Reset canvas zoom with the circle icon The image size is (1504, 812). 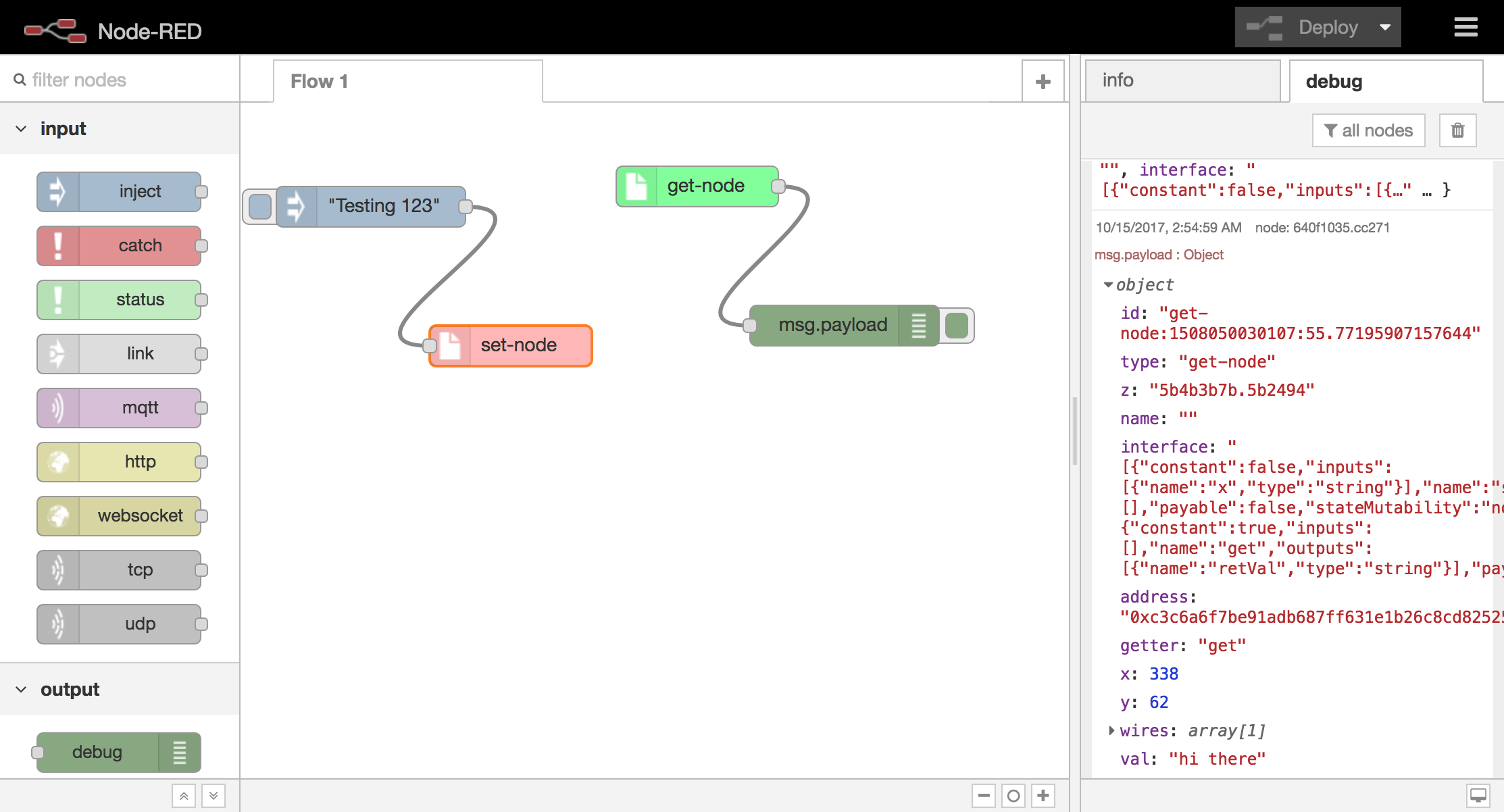[x=1013, y=796]
